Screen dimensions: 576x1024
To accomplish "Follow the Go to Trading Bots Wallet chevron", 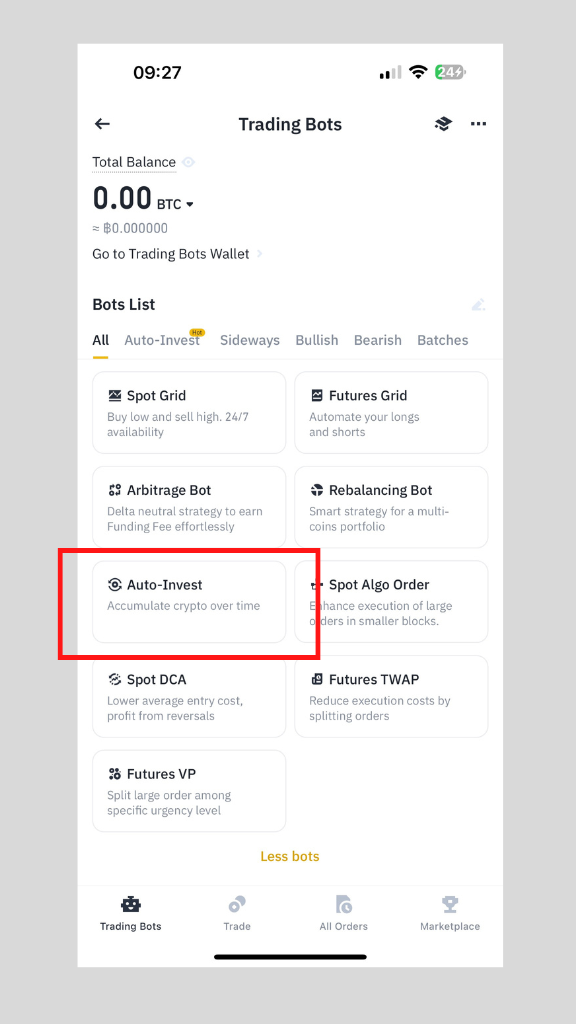I will click(x=259, y=254).
